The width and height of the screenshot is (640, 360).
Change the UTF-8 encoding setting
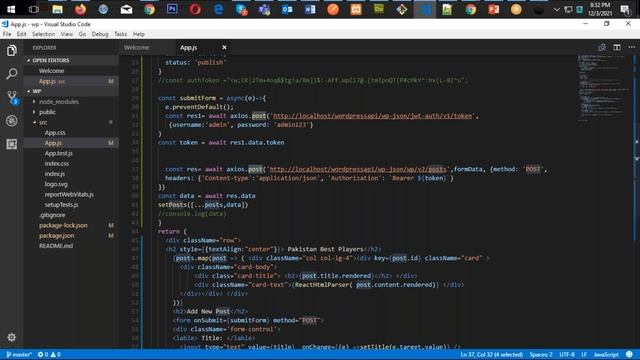(x=567, y=354)
